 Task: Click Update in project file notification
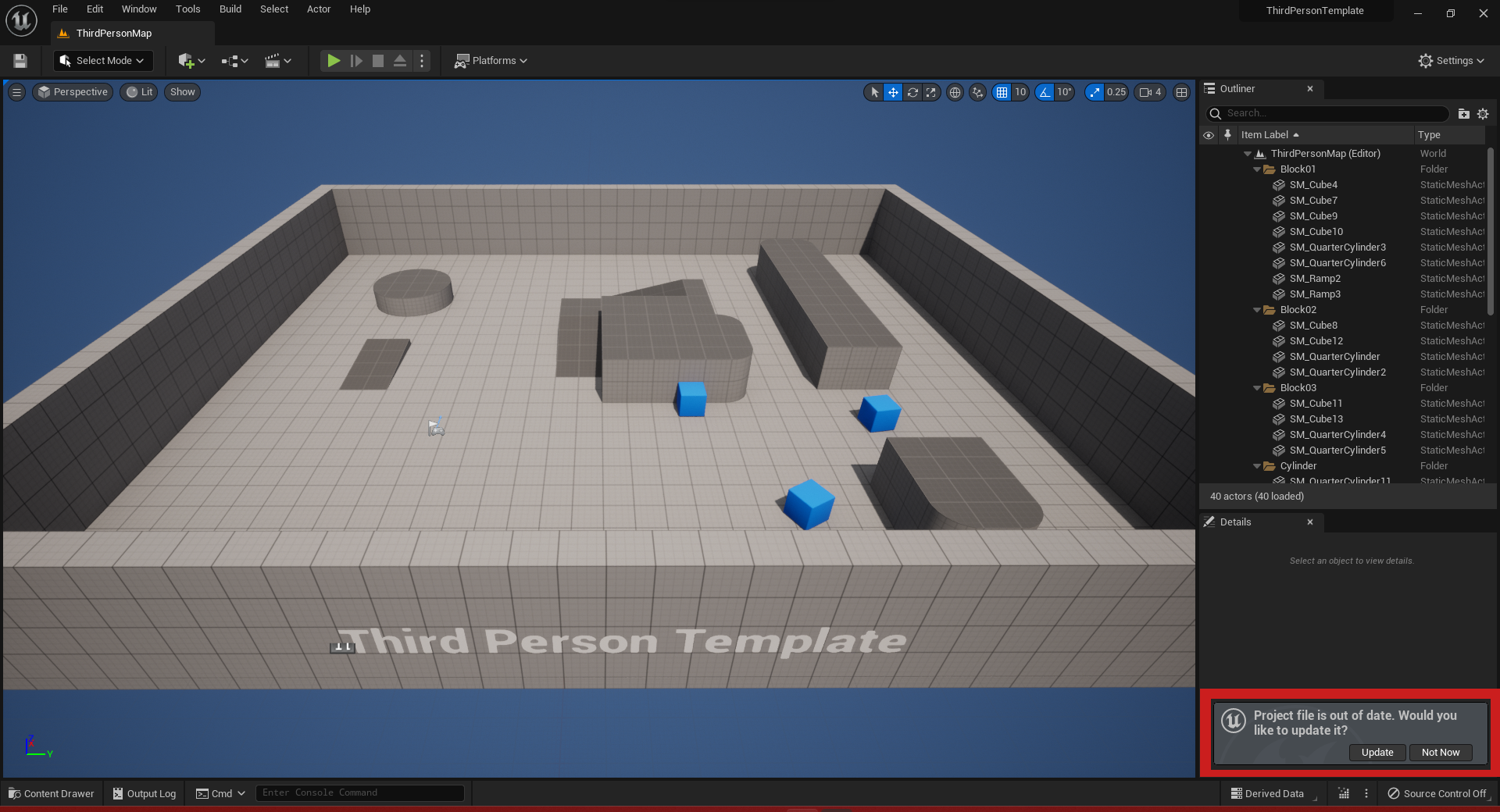point(1377,753)
